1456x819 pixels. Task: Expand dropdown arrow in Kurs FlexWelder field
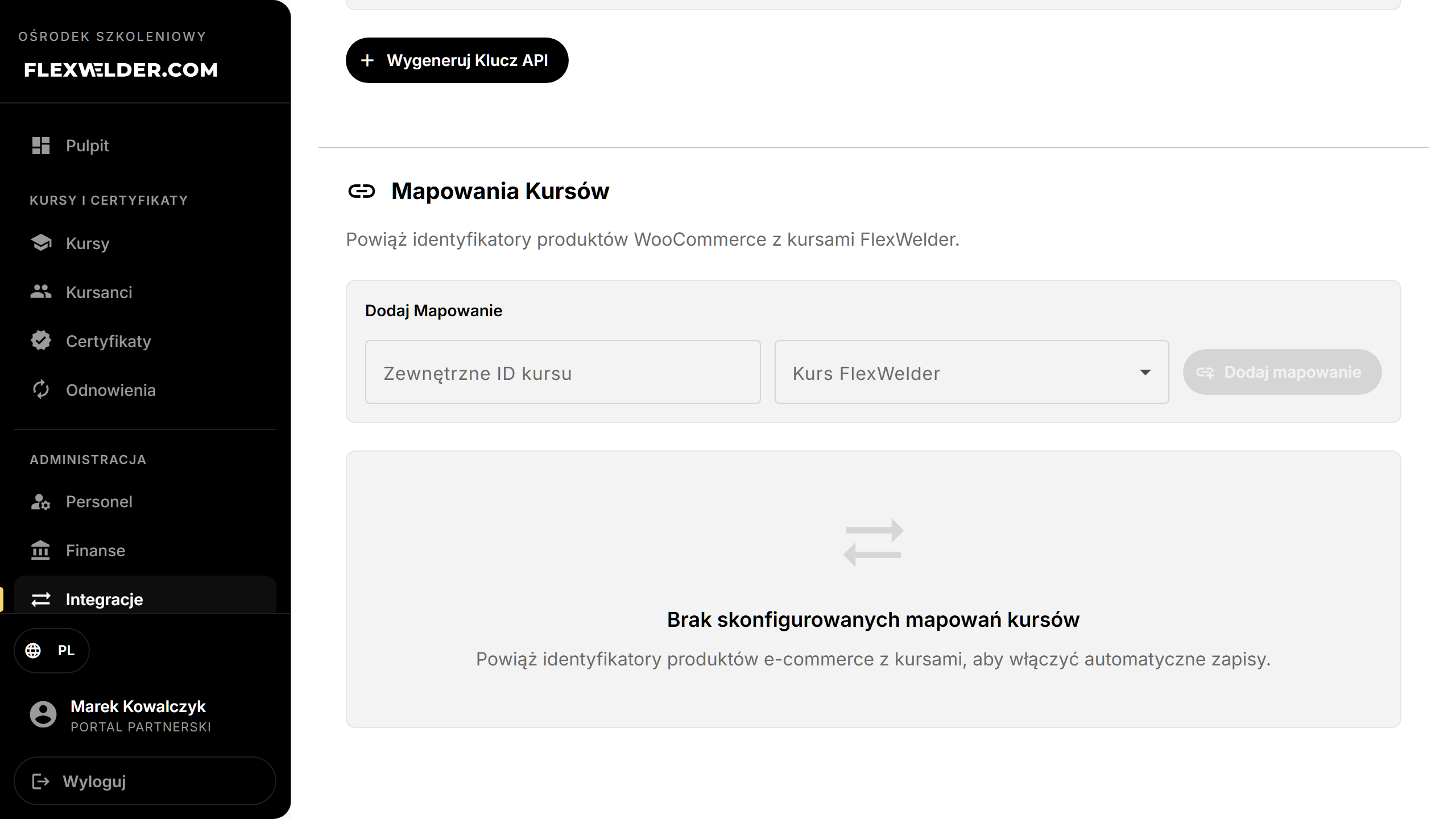point(1145,373)
